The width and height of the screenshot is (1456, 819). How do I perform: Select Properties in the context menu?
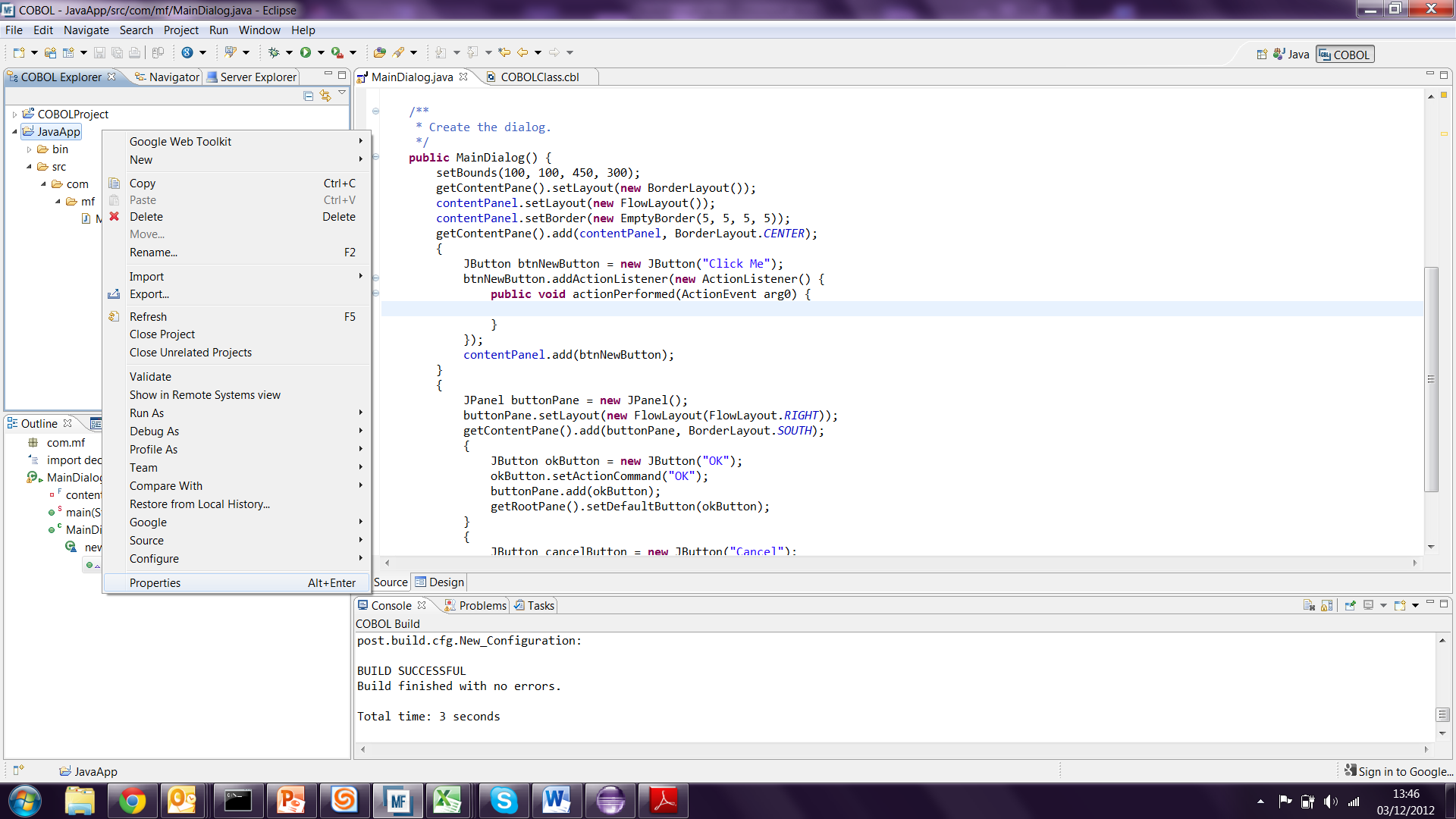point(155,582)
